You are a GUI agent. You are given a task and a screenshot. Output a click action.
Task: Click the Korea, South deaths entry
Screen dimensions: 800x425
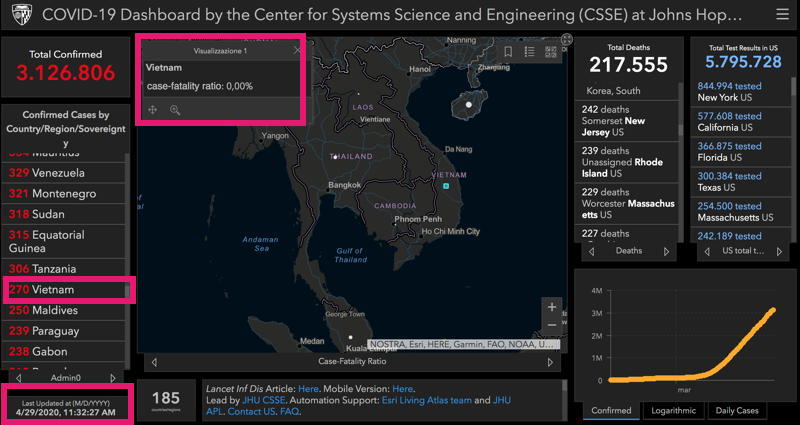click(x=613, y=91)
